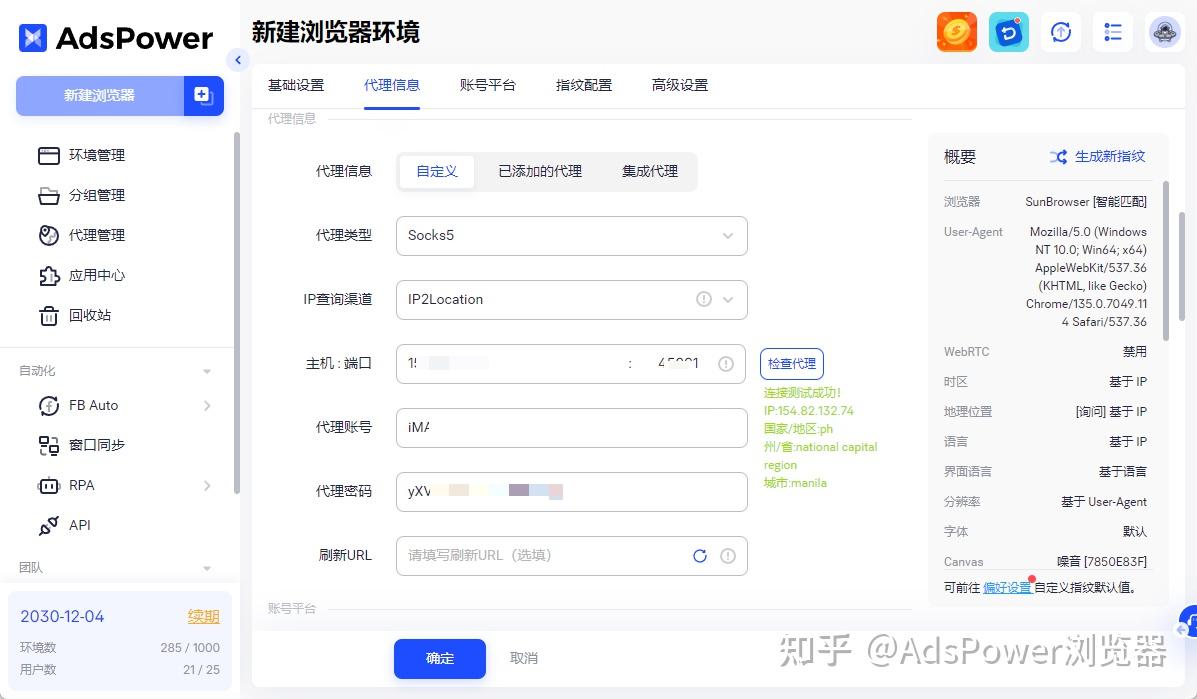Click 续期 to renew the subscription
The width and height of the screenshot is (1197, 699).
point(203,616)
